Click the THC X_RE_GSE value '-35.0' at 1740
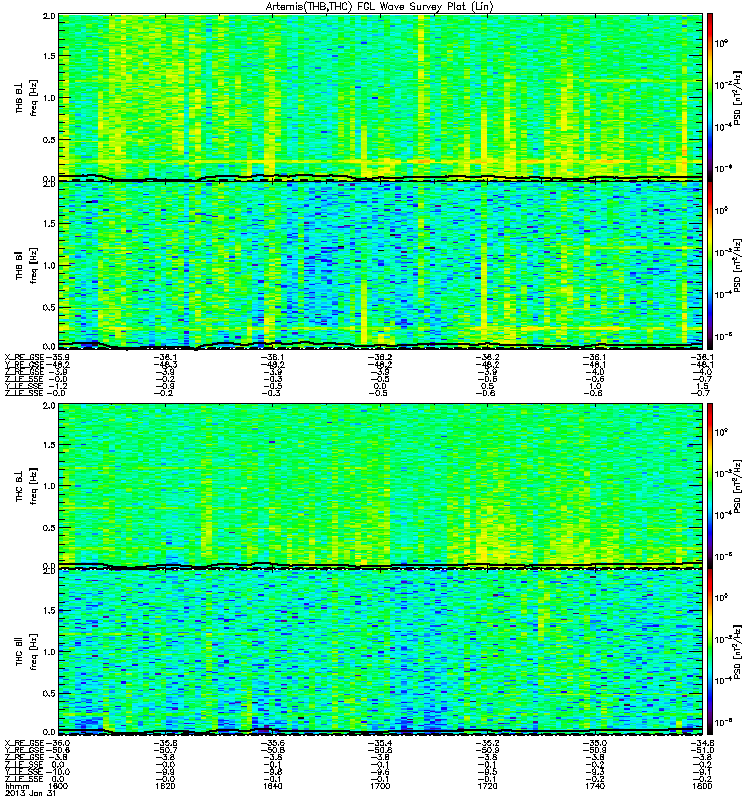 coord(594,743)
